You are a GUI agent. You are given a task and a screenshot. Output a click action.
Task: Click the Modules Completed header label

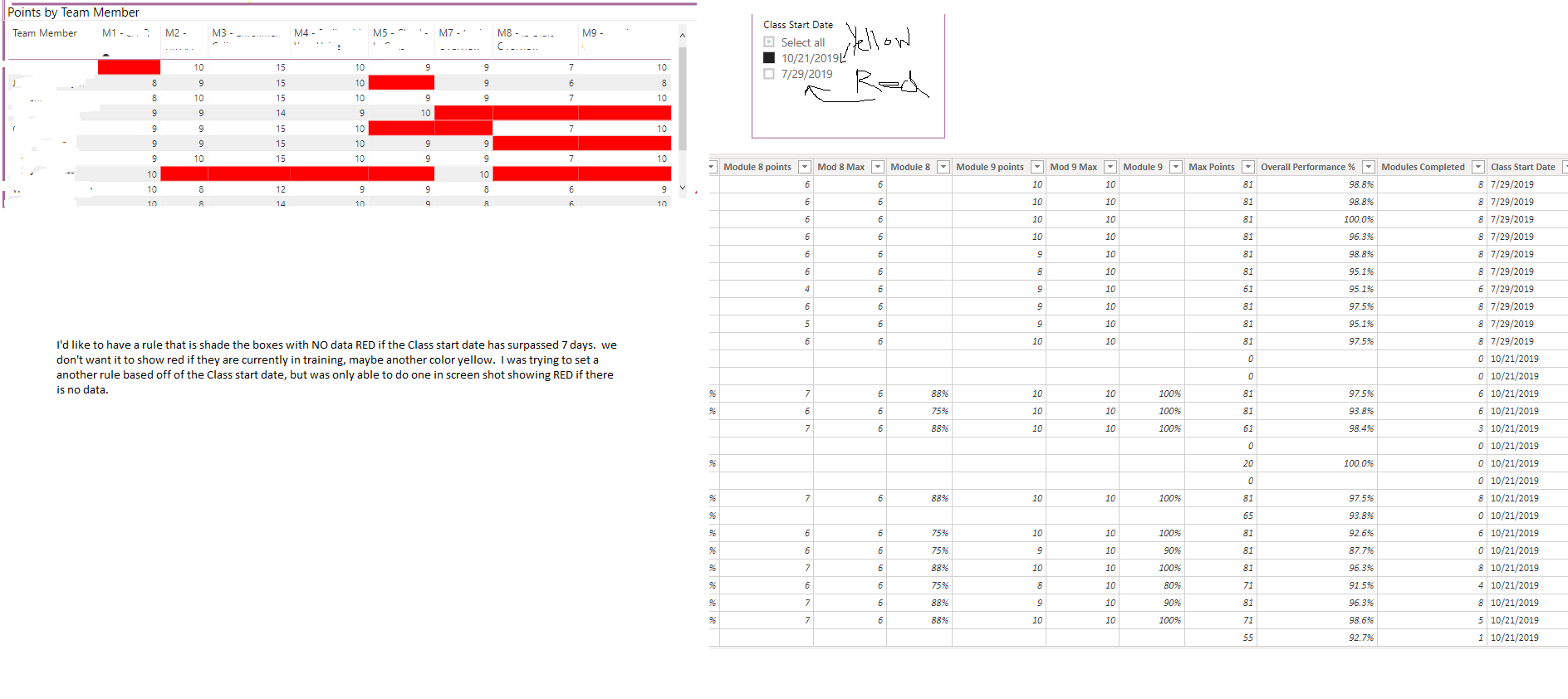1423,167
